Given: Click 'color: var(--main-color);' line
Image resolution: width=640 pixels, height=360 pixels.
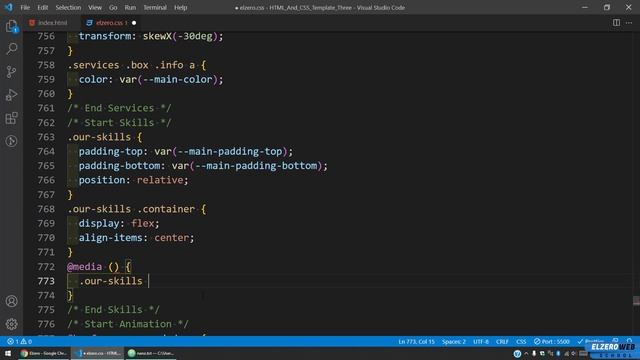Looking at the screenshot, I should pos(151,79).
